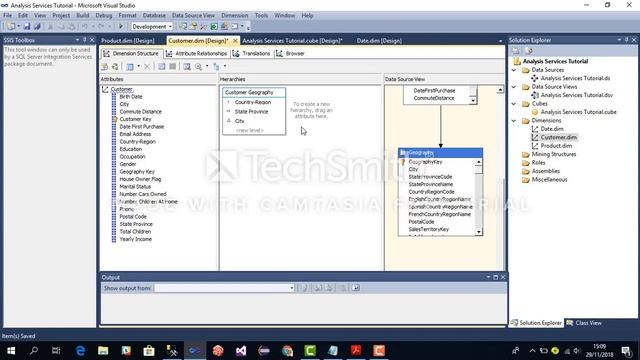
Task: Select StateProvinceName column in Geography table
Action: pyautogui.click(x=431, y=184)
